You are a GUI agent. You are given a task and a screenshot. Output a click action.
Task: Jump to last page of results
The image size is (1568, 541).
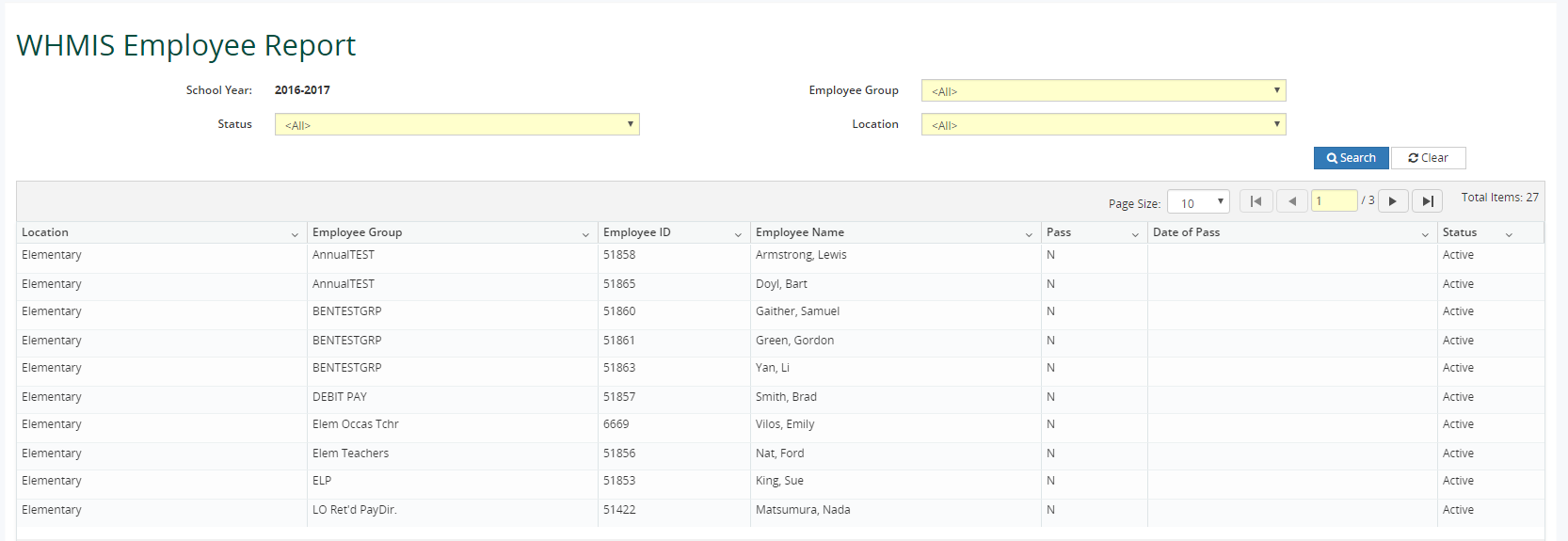click(x=1427, y=201)
